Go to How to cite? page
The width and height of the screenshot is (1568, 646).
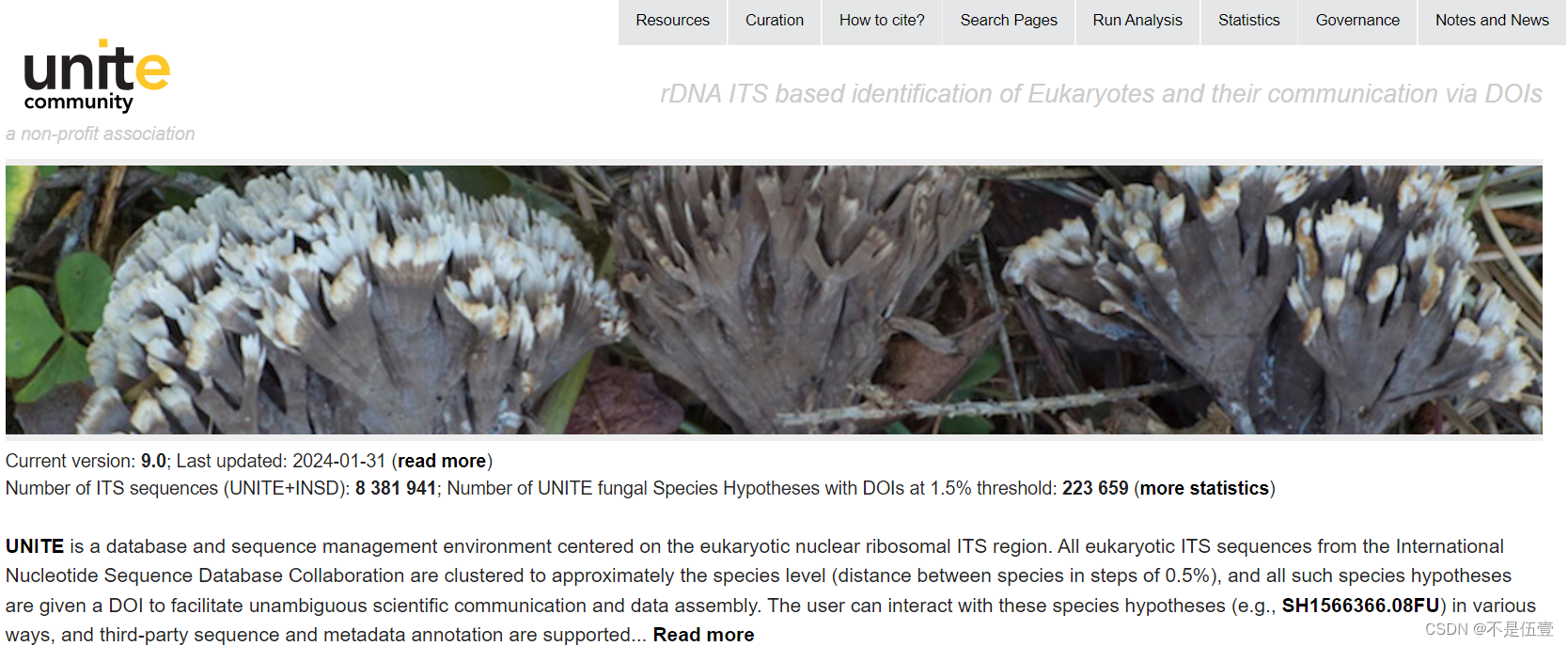point(882,21)
